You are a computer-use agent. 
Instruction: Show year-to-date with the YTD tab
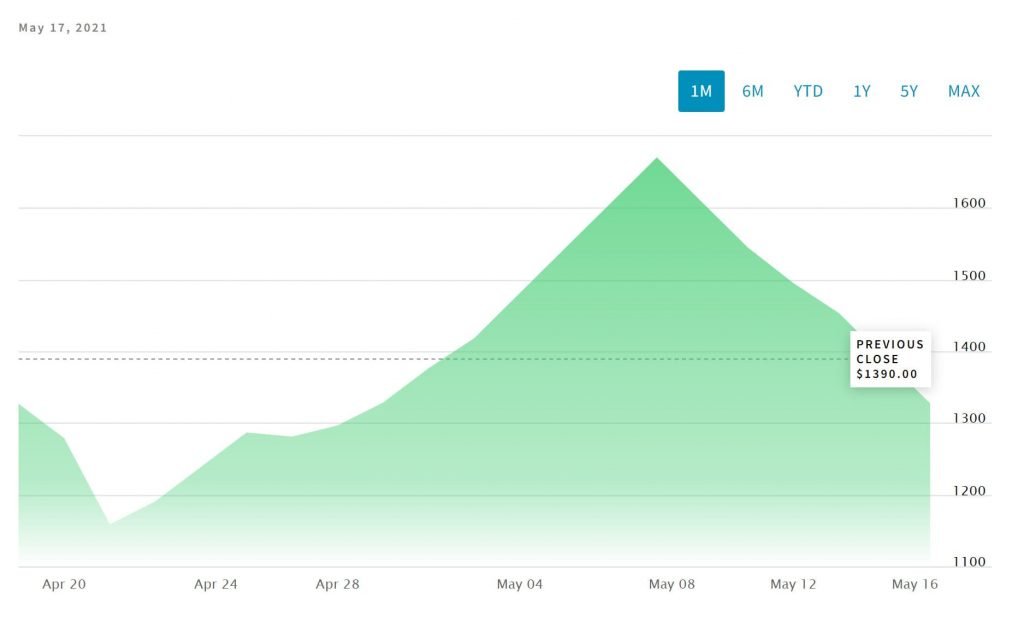pos(808,91)
